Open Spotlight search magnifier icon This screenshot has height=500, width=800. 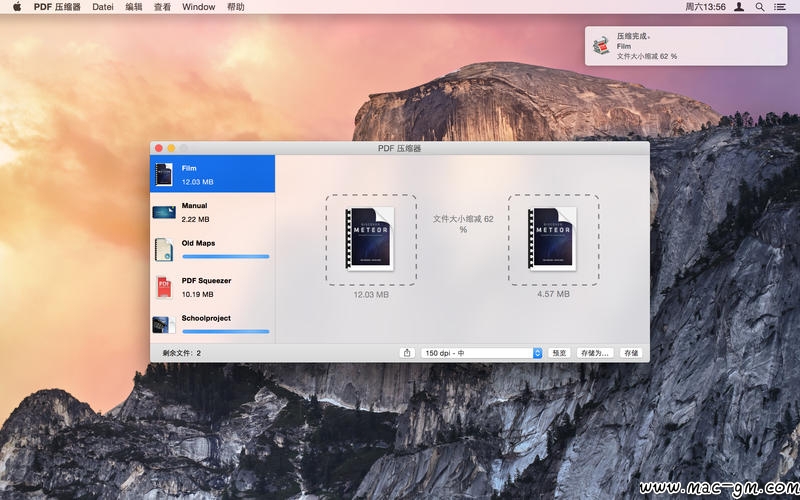760,7
